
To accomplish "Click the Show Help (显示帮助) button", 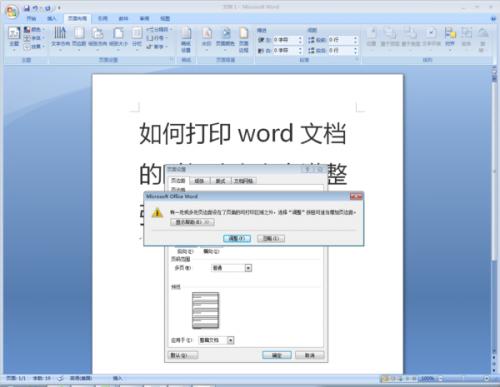I will coord(192,222).
